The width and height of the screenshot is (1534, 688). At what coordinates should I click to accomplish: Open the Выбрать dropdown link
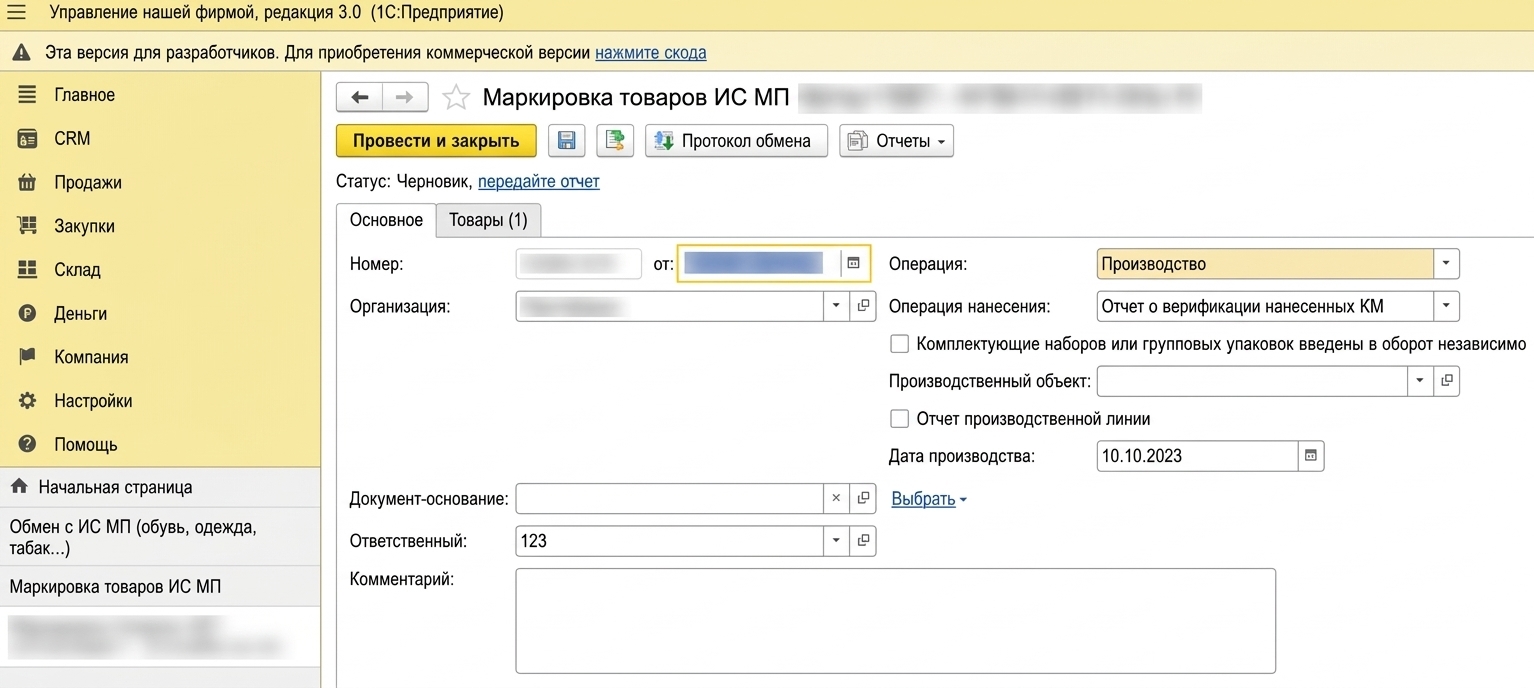929,499
